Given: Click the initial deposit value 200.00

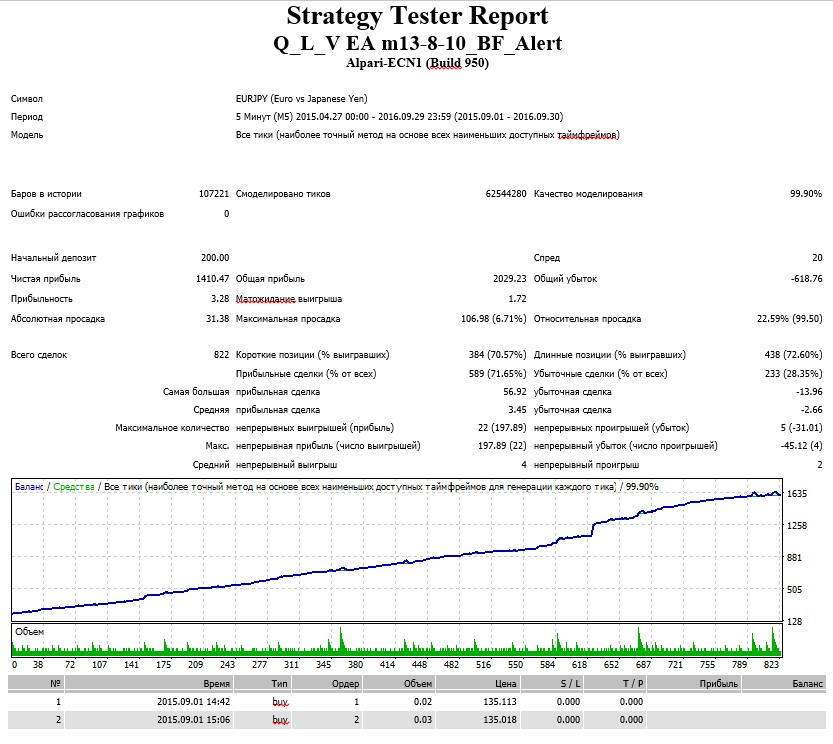Looking at the screenshot, I should coord(215,257).
